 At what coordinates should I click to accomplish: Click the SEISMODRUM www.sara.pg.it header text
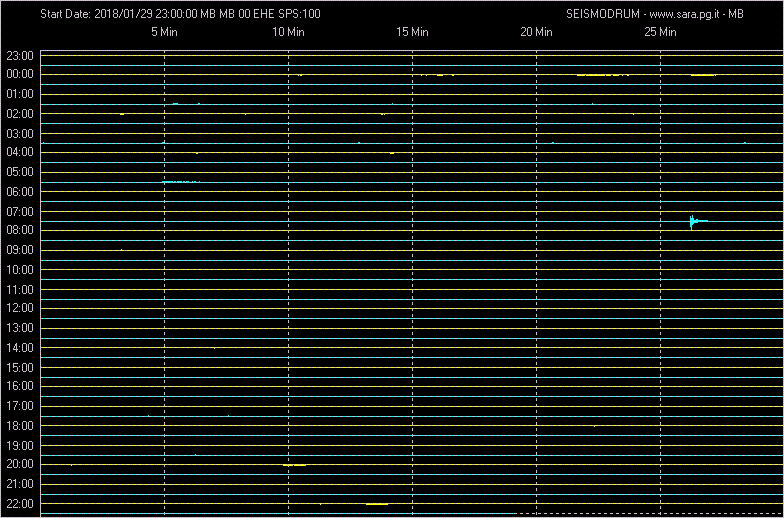coord(654,14)
